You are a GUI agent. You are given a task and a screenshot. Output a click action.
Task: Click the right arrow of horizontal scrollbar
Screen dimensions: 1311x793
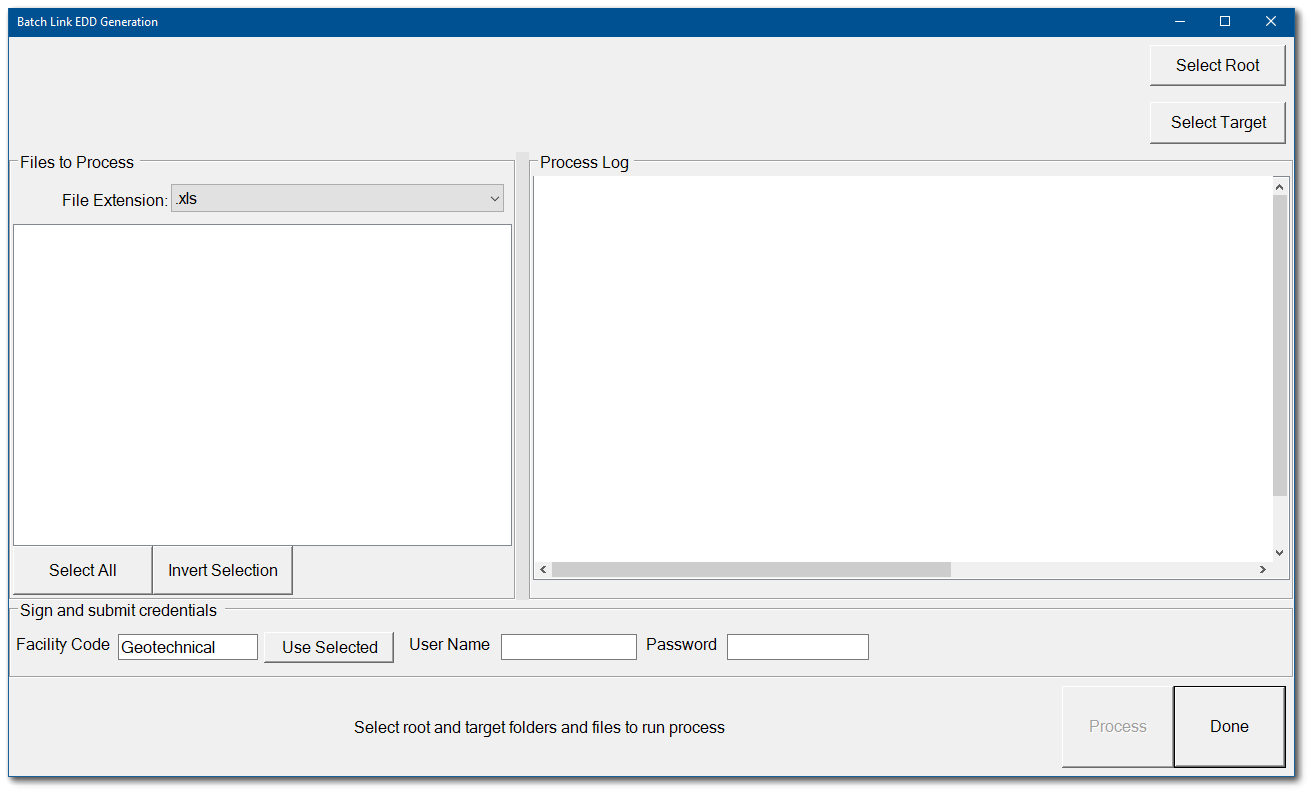coord(1263,569)
